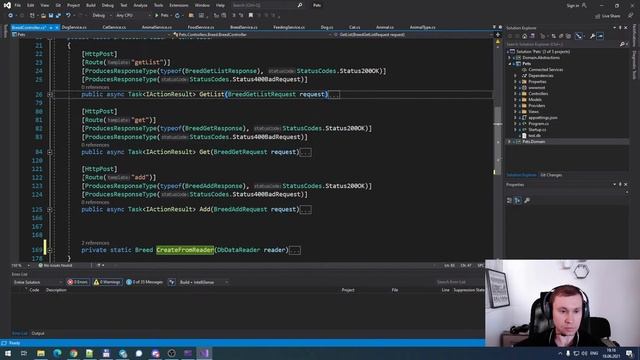Open Microsoft Edge from the taskbar
Image resolution: width=640 pixels, height=360 pixels.
click(x=57, y=353)
